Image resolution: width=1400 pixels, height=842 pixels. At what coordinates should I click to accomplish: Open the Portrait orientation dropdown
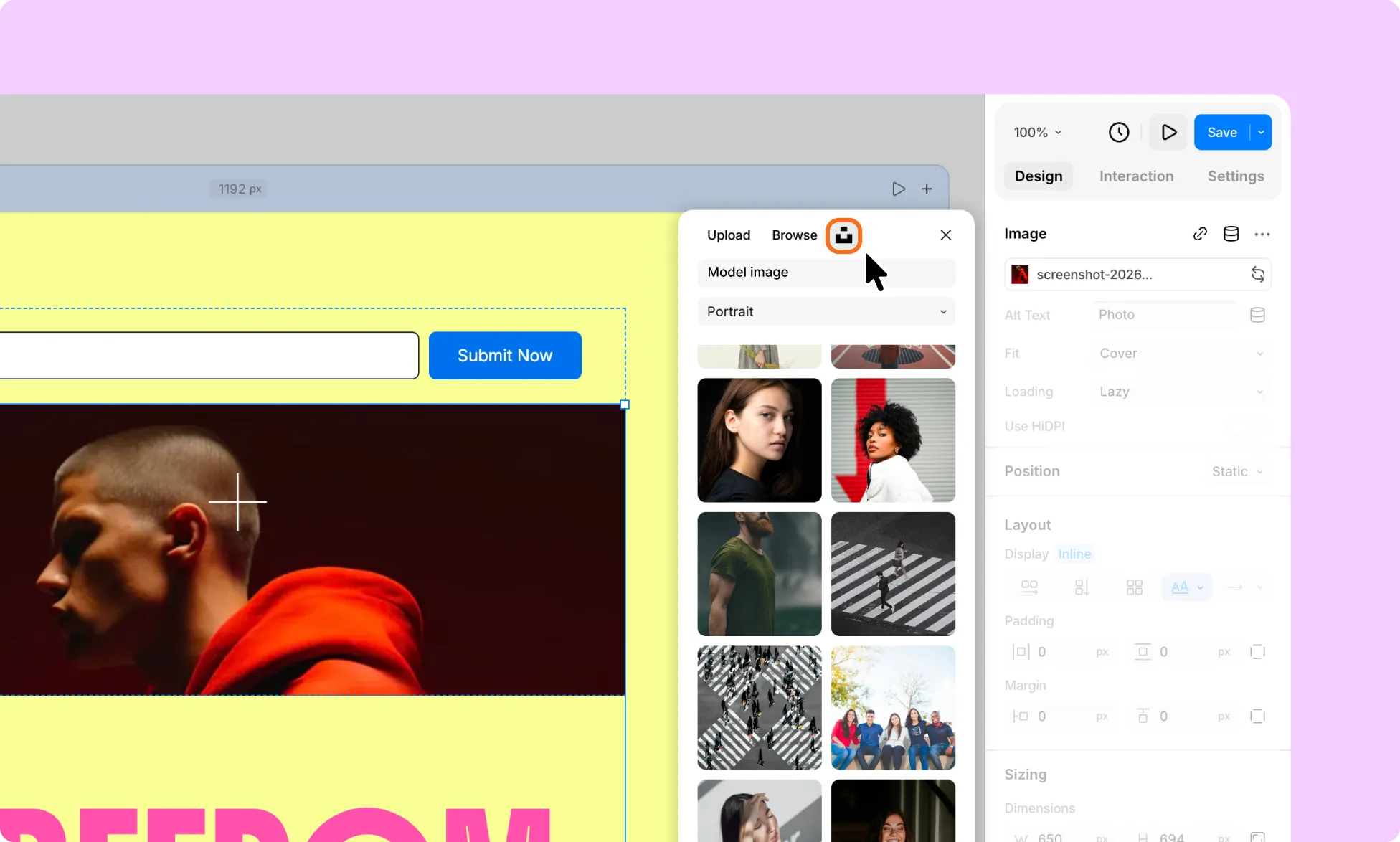click(x=826, y=312)
